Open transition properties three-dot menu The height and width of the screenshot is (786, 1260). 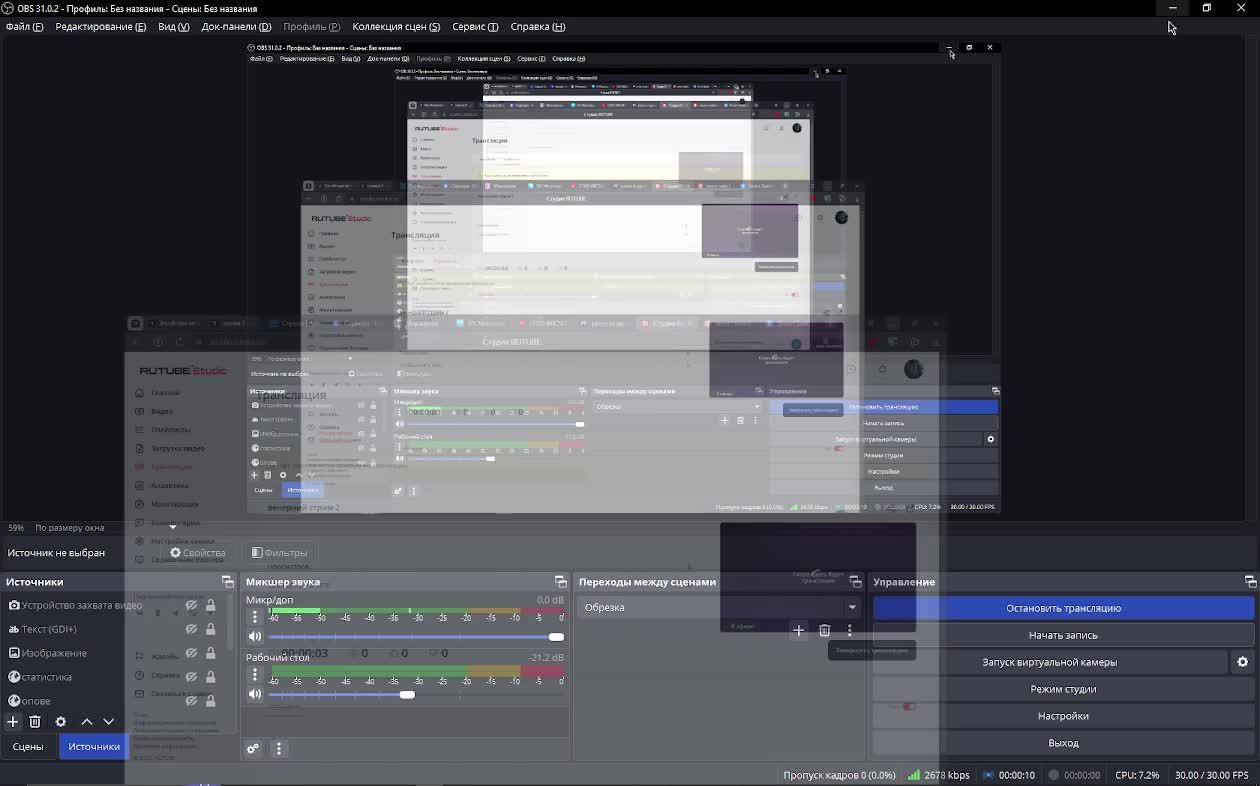[850, 630]
